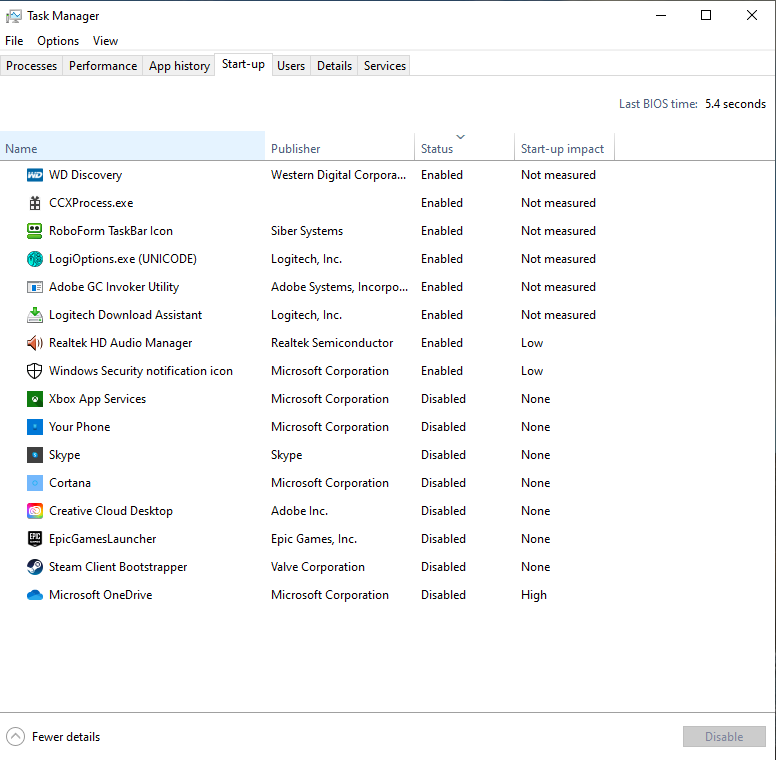Image resolution: width=776 pixels, height=760 pixels.
Task: Open the App history tab
Action: click(179, 66)
